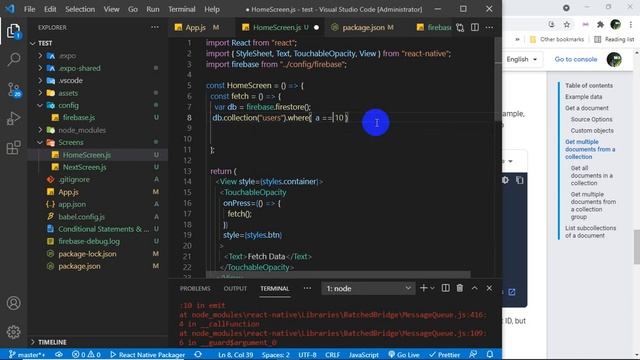
Task: Click Go to console link in browser
Action: tap(576, 59)
